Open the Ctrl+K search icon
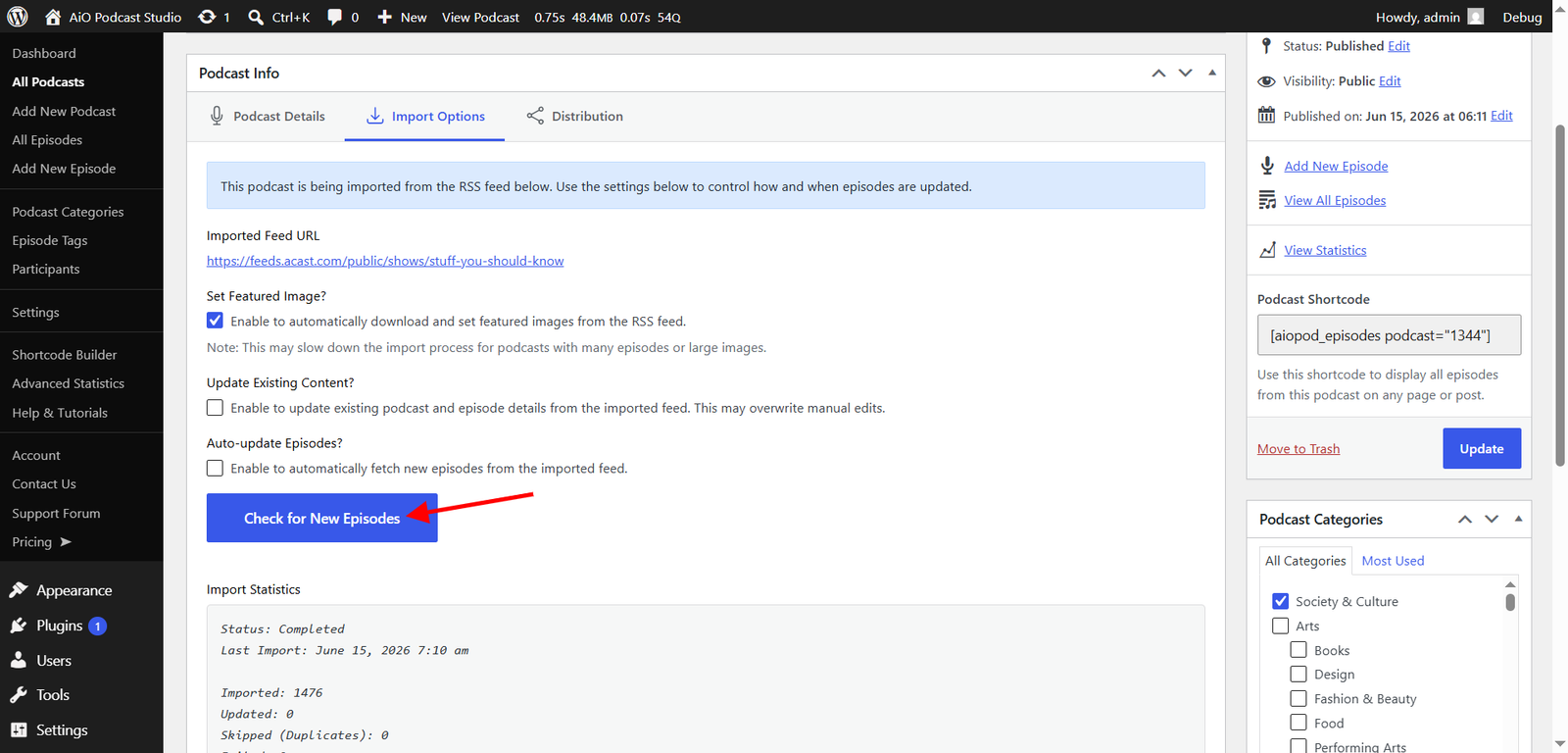 pyautogui.click(x=256, y=17)
